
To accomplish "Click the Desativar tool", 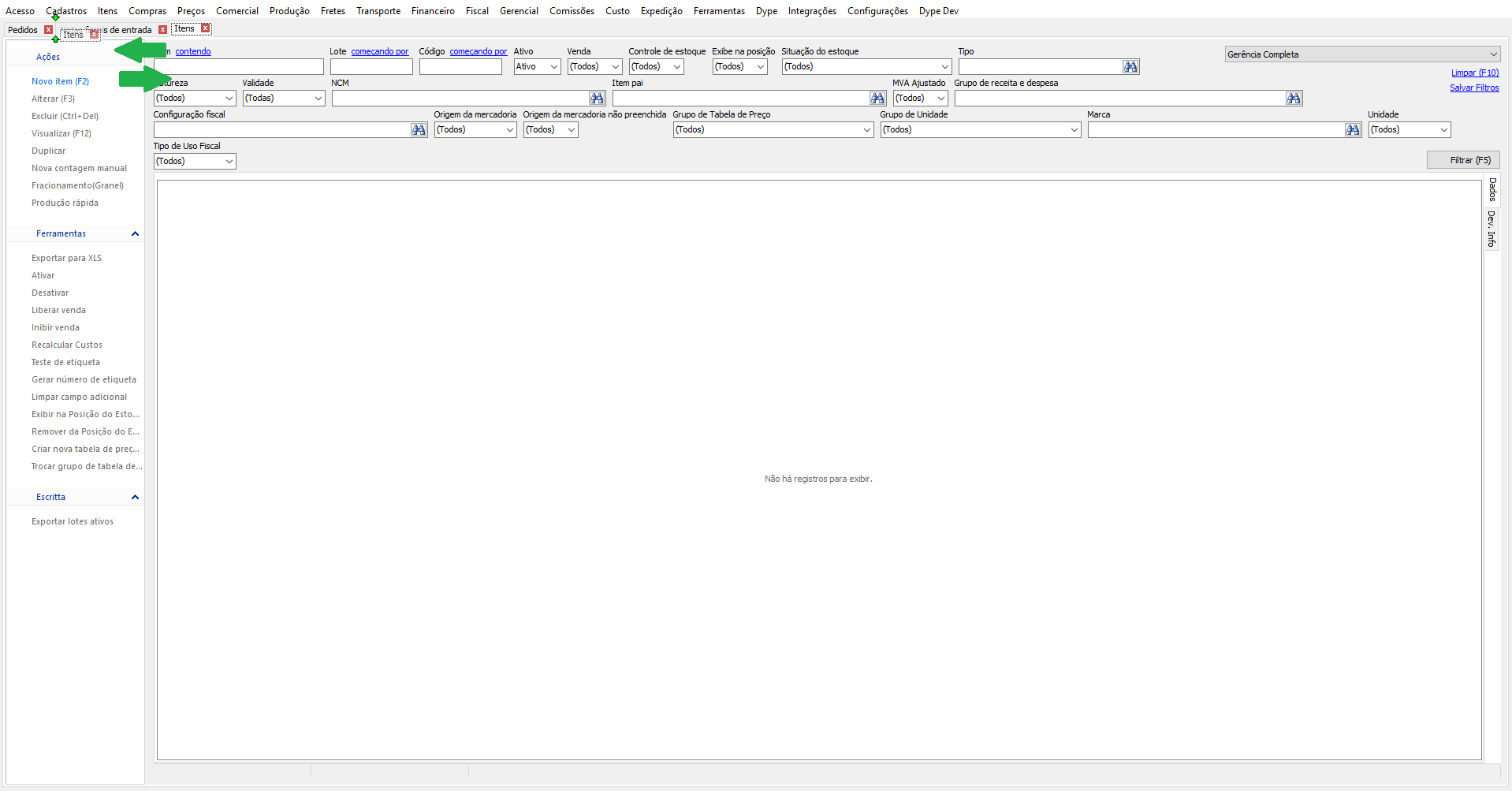I will pos(50,293).
